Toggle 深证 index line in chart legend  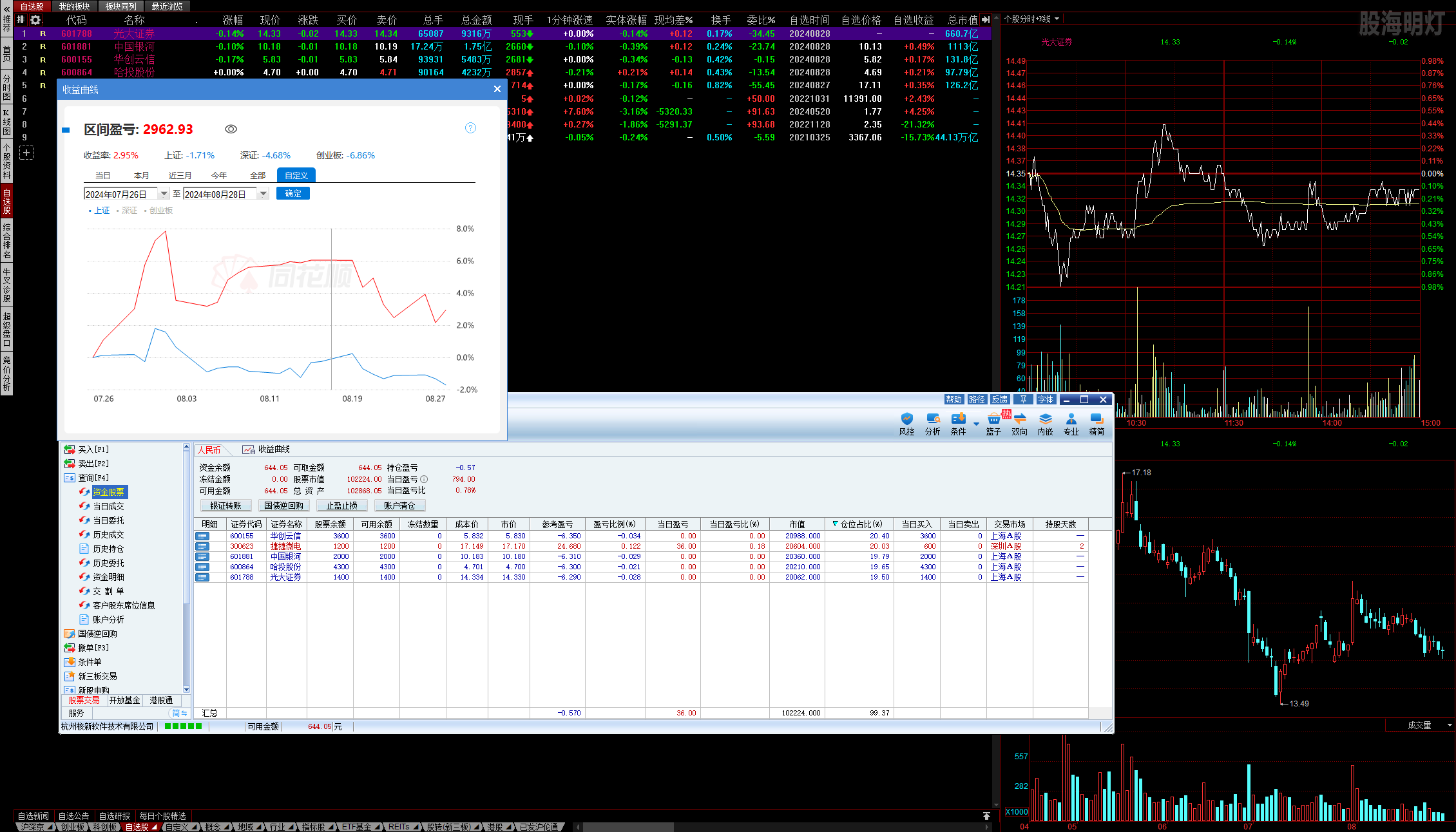coord(126,211)
